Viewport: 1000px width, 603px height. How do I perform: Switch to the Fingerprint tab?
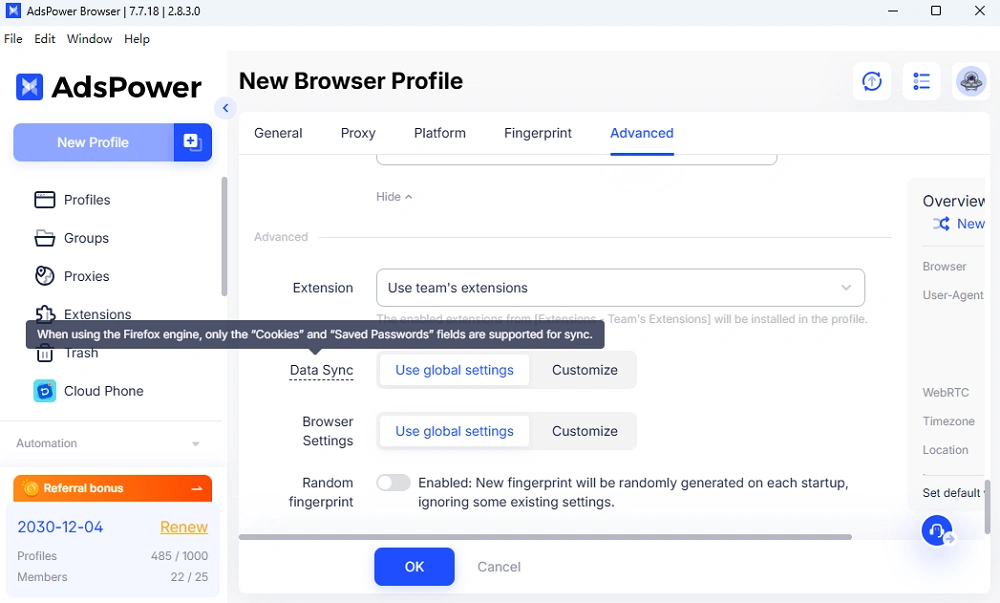537,133
